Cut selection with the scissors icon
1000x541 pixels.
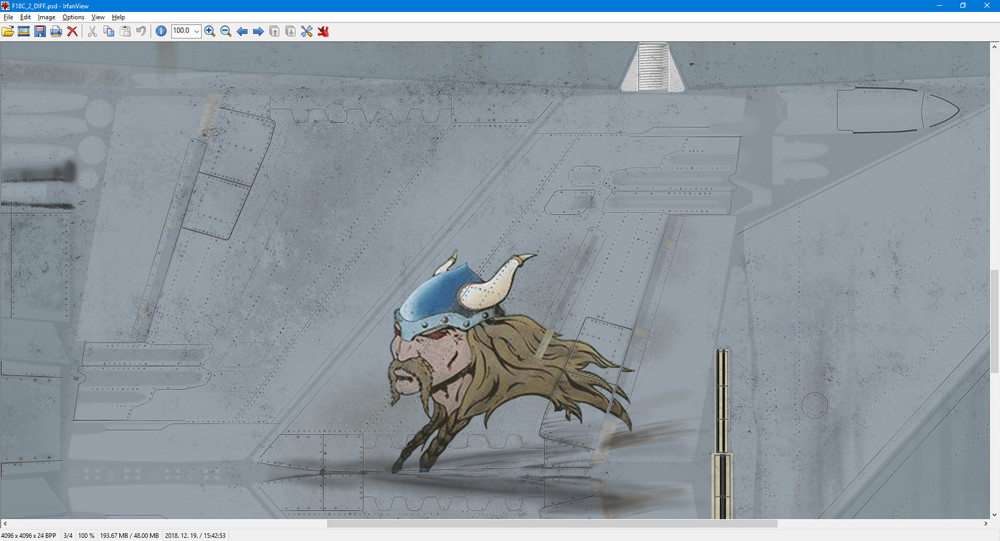point(92,31)
